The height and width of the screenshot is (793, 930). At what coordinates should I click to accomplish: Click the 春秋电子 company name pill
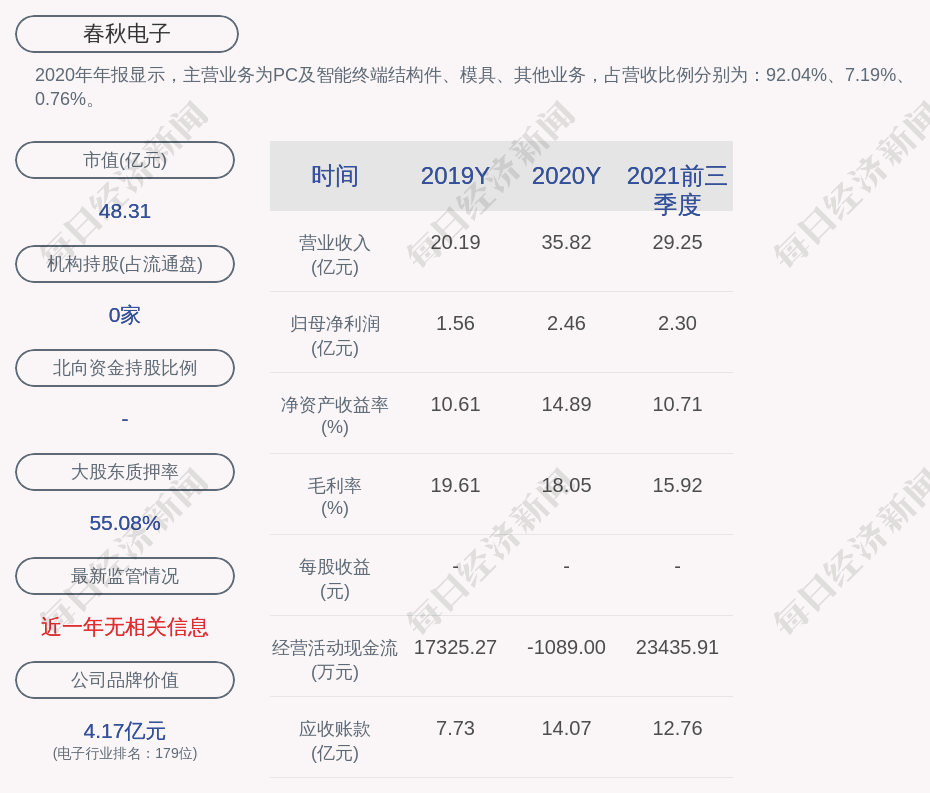(x=127, y=34)
